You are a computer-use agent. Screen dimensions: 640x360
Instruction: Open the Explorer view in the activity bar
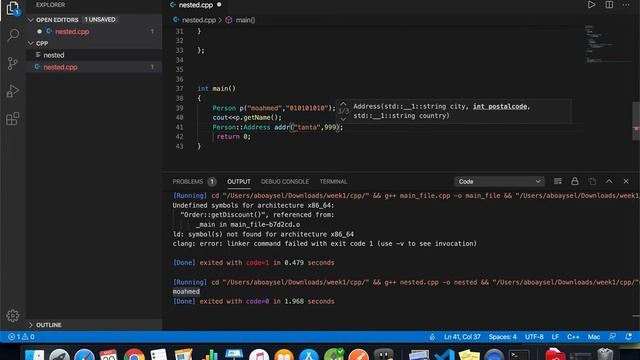(x=13, y=8)
